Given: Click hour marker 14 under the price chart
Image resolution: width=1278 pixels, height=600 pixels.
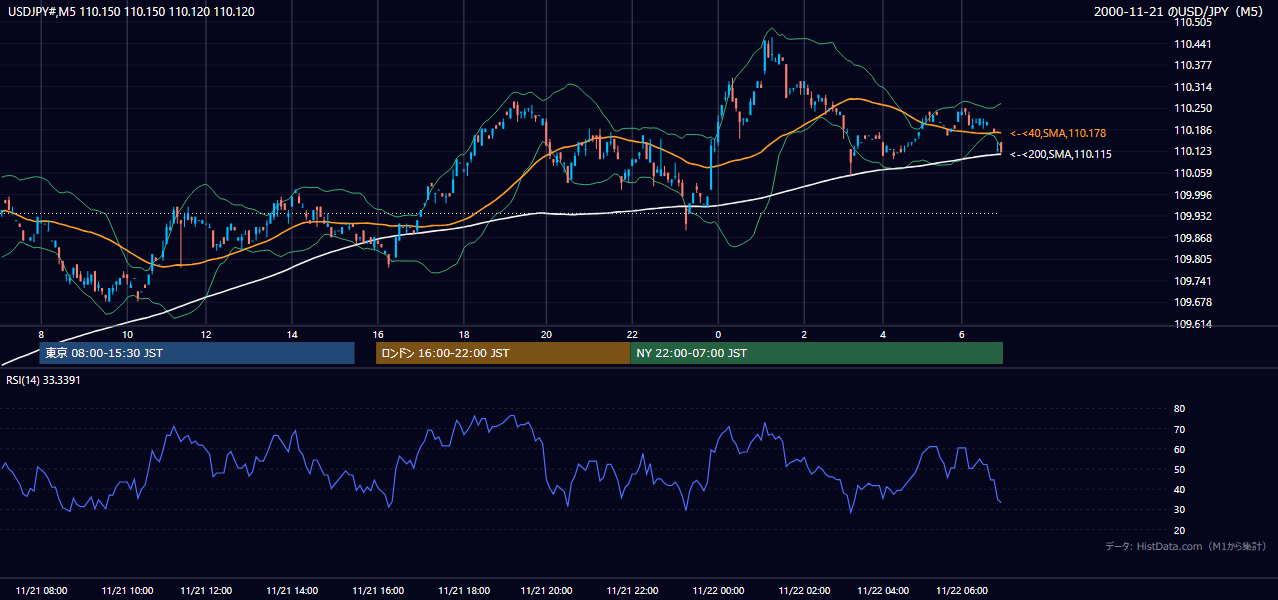Looking at the screenshot, I should (292, 334).
